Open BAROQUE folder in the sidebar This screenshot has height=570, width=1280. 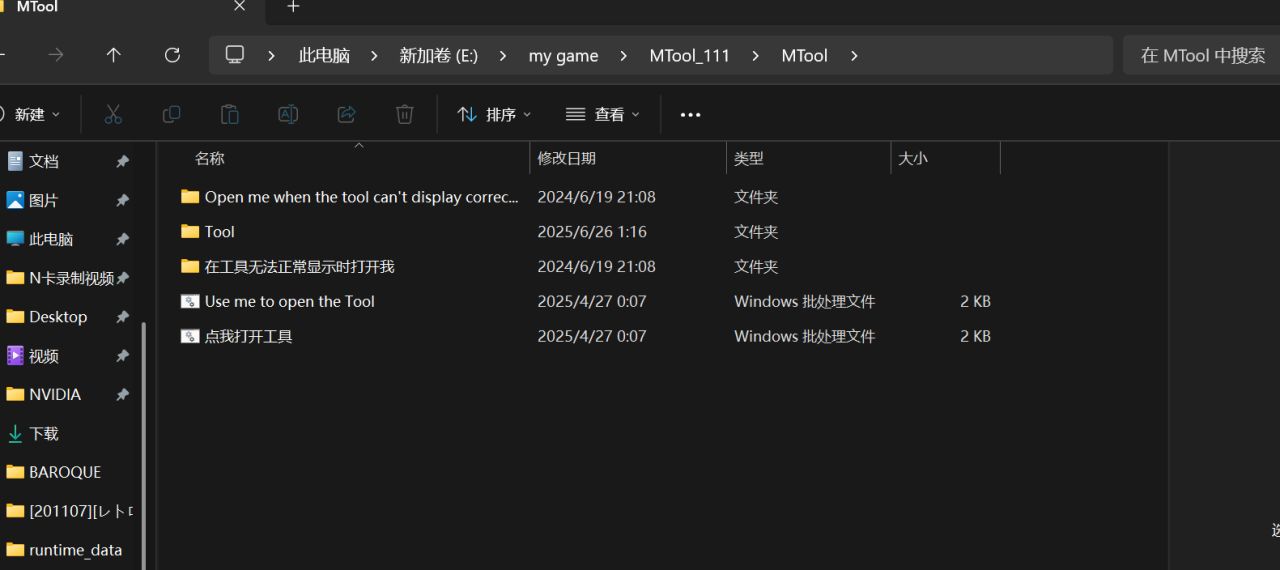pos(65,472)
